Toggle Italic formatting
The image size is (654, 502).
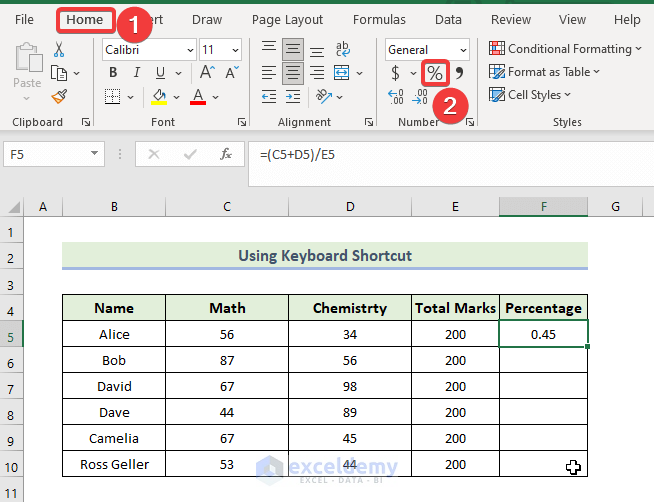pyautogui.click(x=135, y=73)
